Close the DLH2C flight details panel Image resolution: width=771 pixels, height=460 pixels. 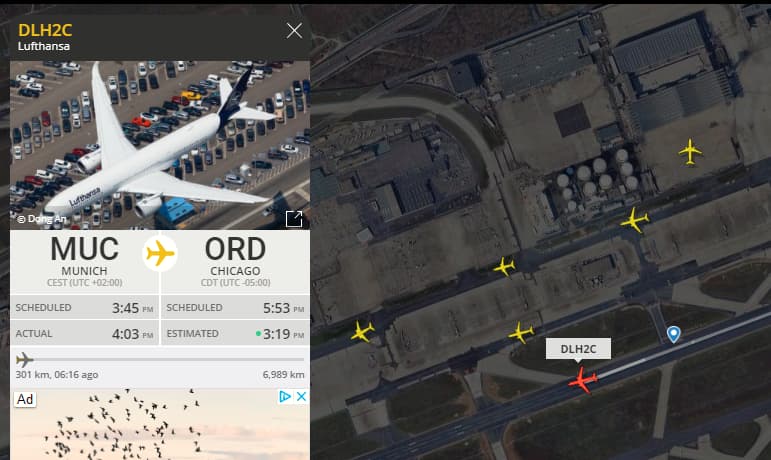(294, 31)
